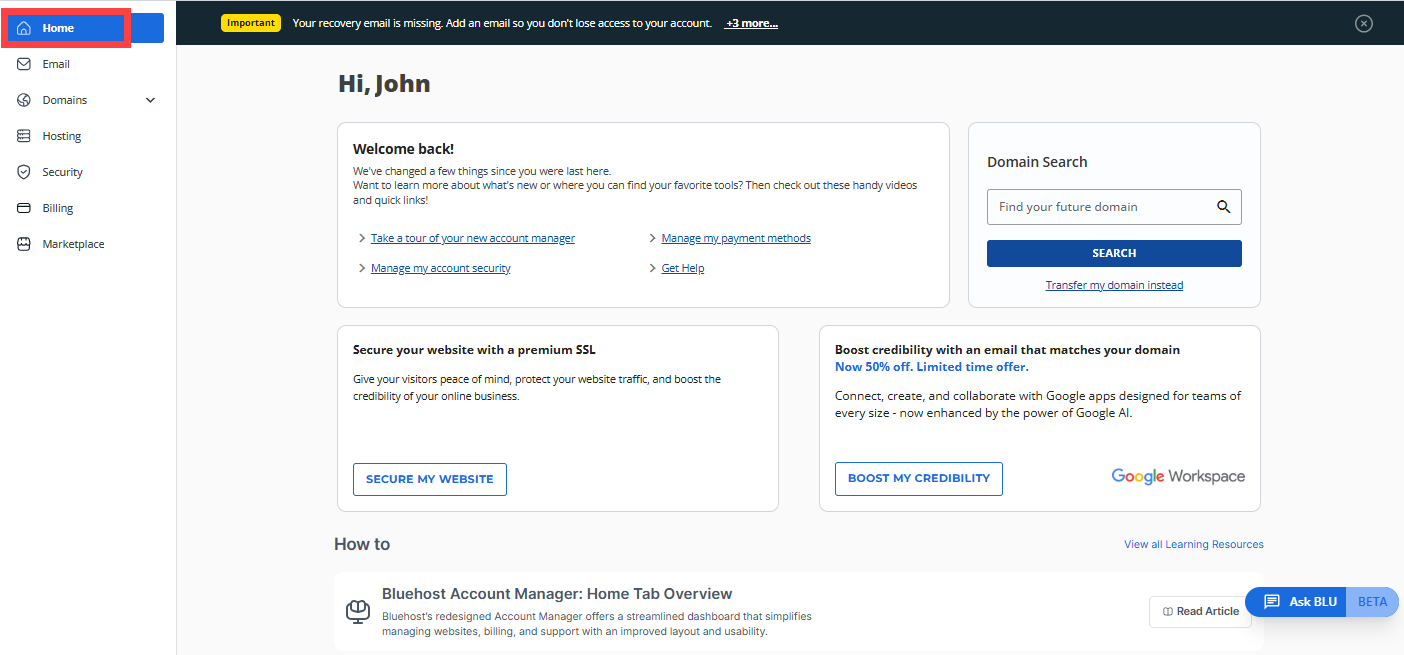Click the SECURE MY WEBSITE button
This screenshot has width=1404, height=655.
pos(429,479)
